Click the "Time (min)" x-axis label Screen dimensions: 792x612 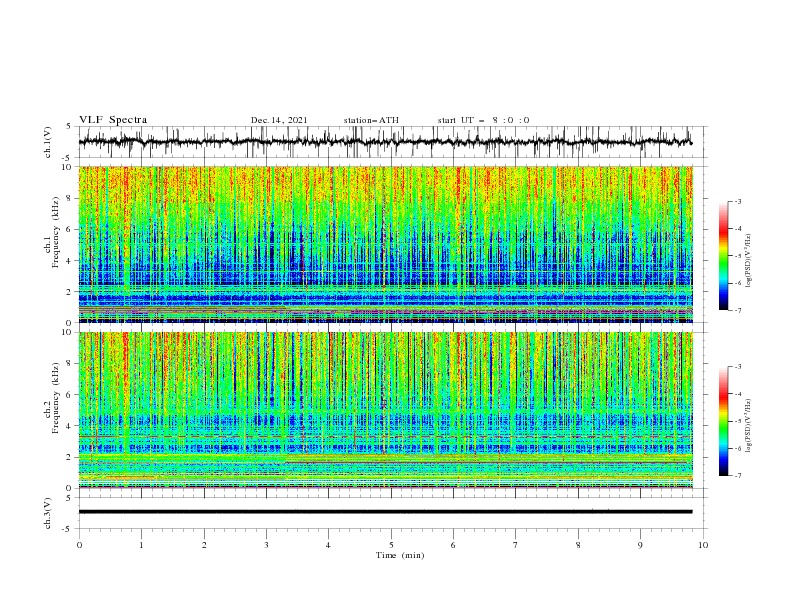(x=400, y=555)
